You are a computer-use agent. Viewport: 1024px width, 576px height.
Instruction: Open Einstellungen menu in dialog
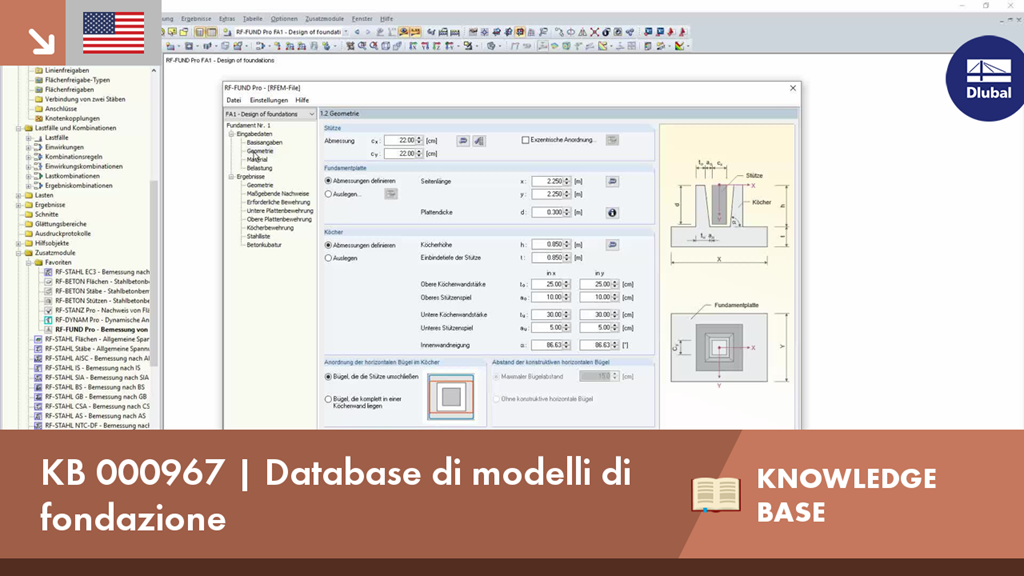268,101
